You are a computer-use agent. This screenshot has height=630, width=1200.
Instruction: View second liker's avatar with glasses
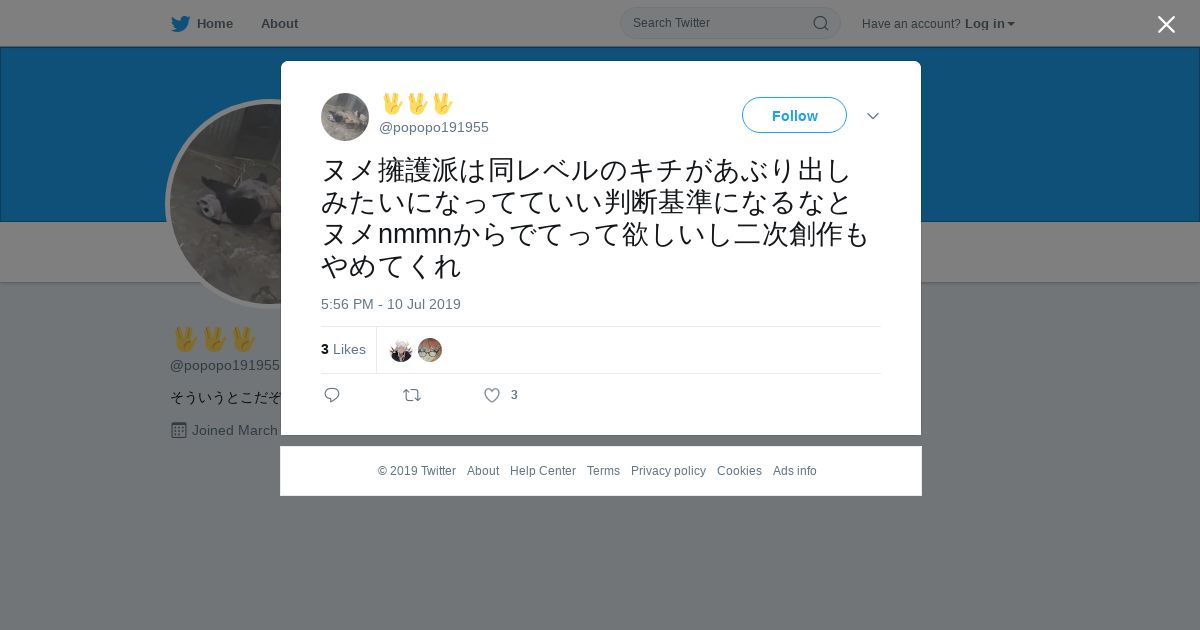[430, 350]
